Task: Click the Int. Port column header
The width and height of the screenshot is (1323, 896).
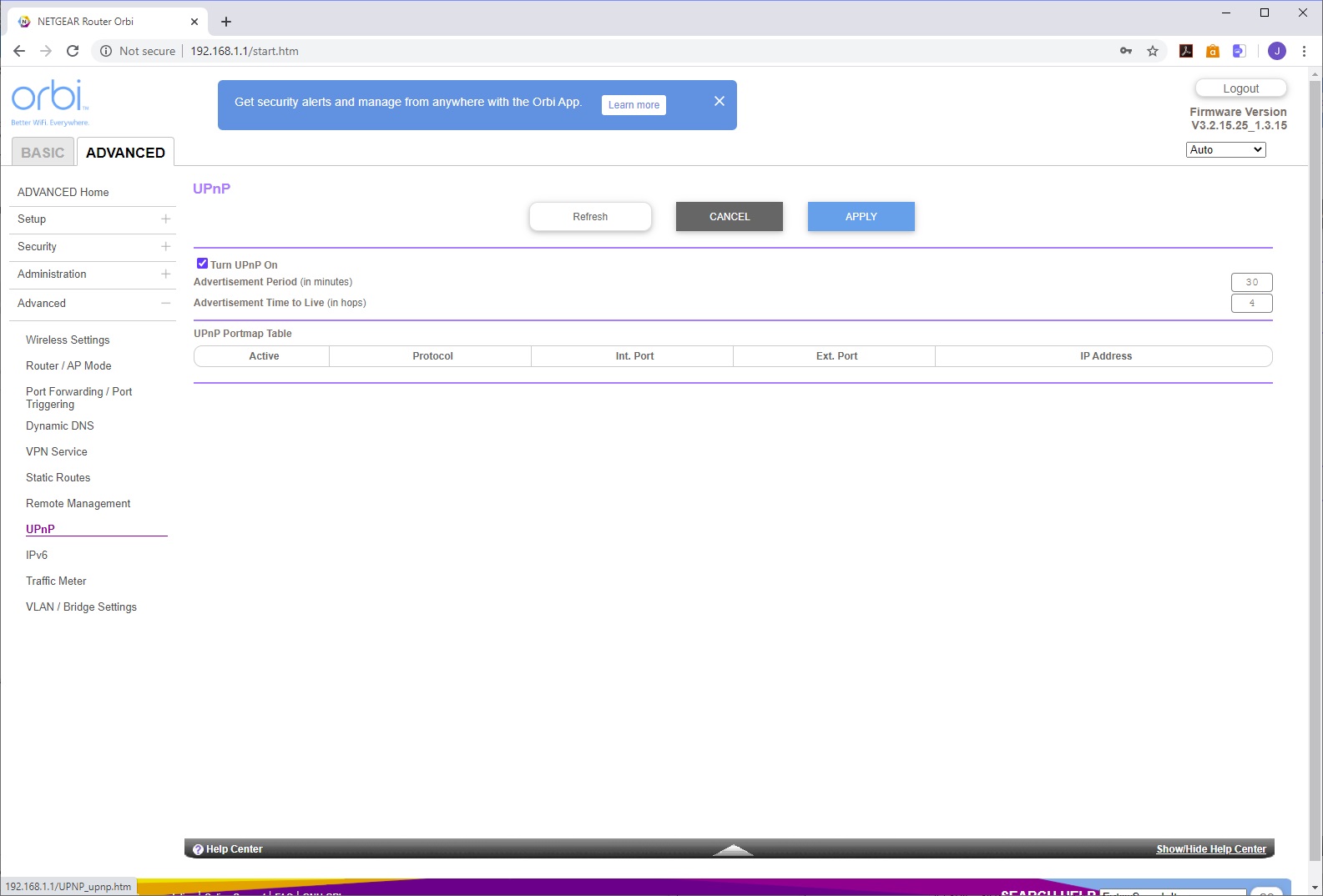Action: 634,356
